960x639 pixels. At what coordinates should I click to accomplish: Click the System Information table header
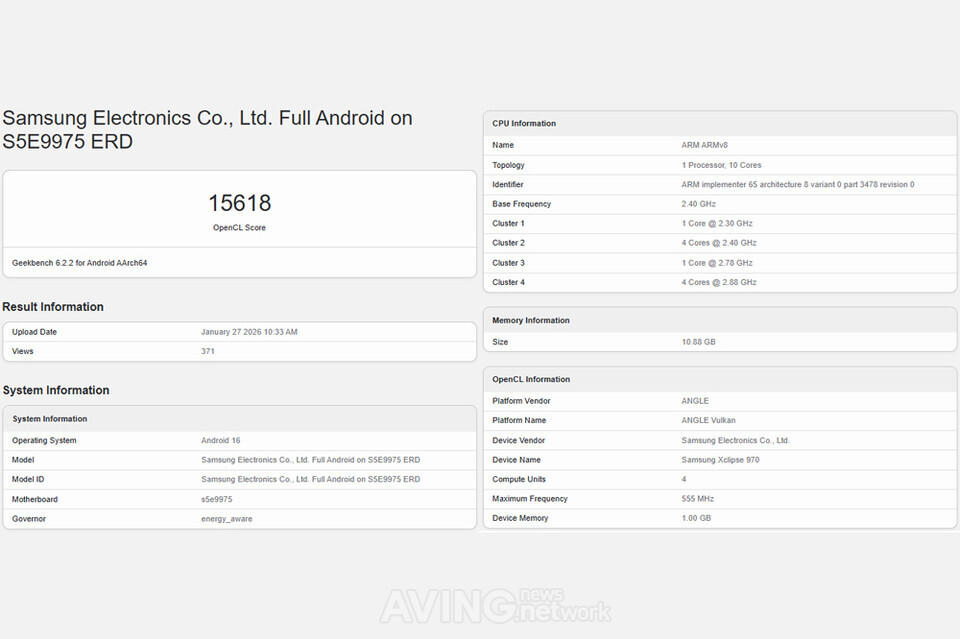pyautogui.click(x=50, y=419)
